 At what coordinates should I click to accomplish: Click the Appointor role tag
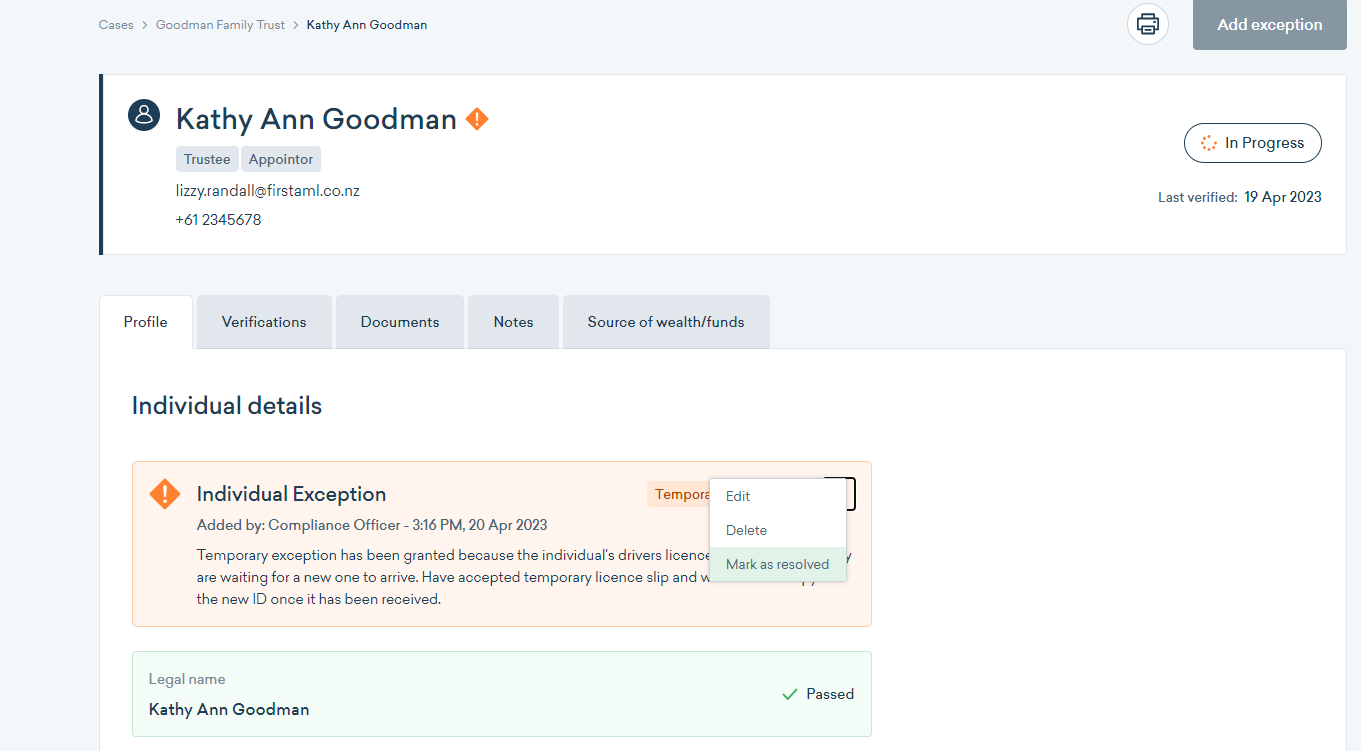pos(281,159)
